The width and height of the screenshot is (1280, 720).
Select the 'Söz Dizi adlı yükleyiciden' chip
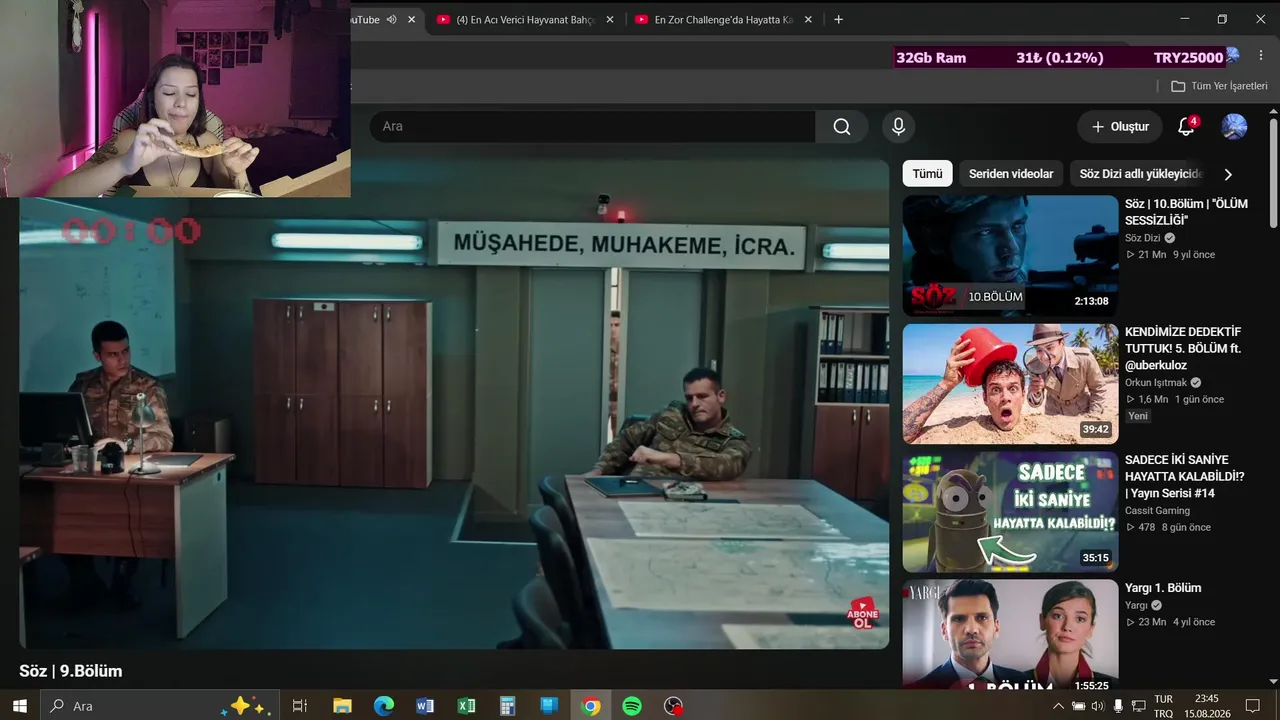click(x=1140, y=174)
